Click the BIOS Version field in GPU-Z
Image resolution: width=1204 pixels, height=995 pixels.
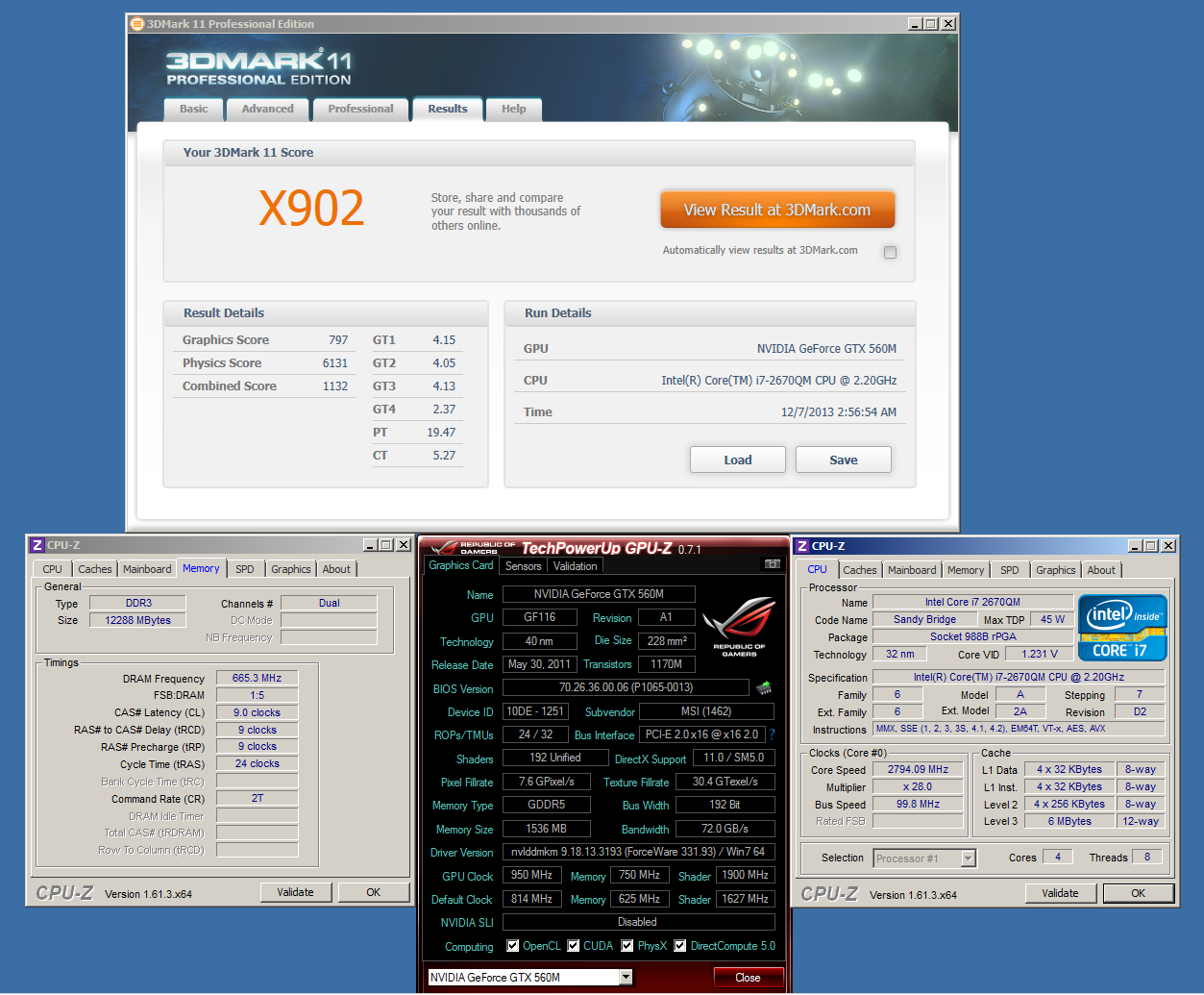pos(626,687)
